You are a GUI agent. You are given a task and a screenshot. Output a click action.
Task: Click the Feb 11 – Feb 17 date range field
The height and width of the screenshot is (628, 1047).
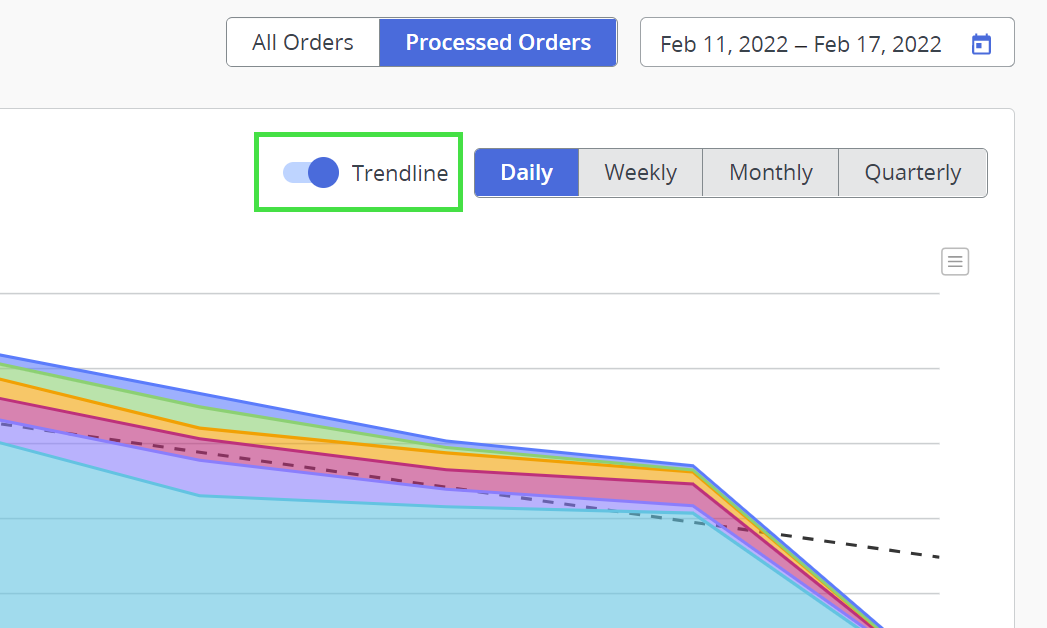(x=800, y=44)
